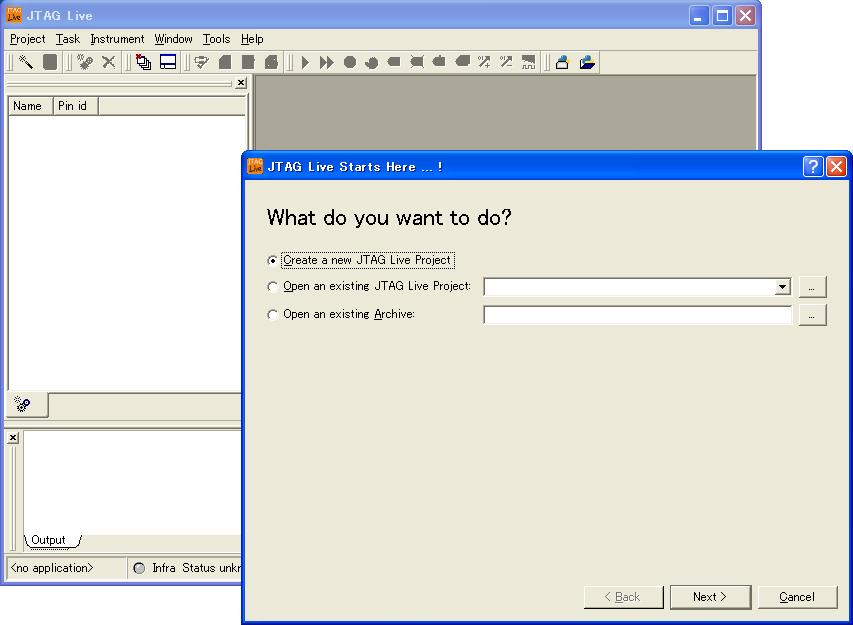Browse for an existing Archive file
The image size is (853, 625).
coord(812,315)
